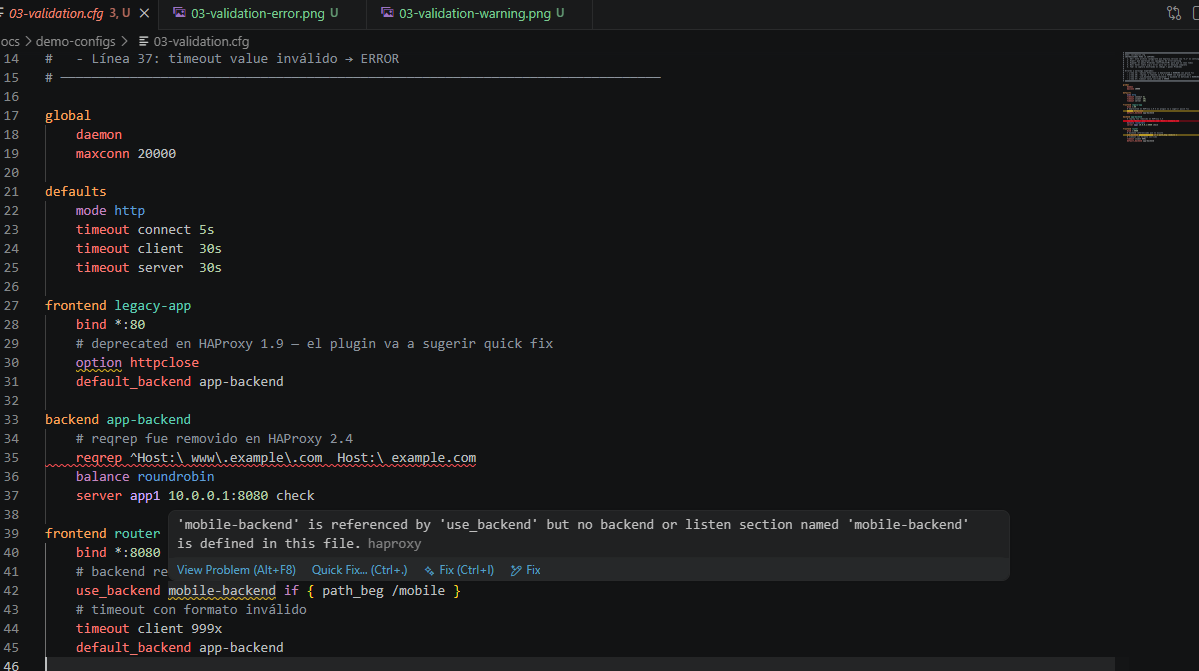Click line number 37 in the gutter
The width and height of the screenshot is (1199, 671).
click(x=13, y=495)
